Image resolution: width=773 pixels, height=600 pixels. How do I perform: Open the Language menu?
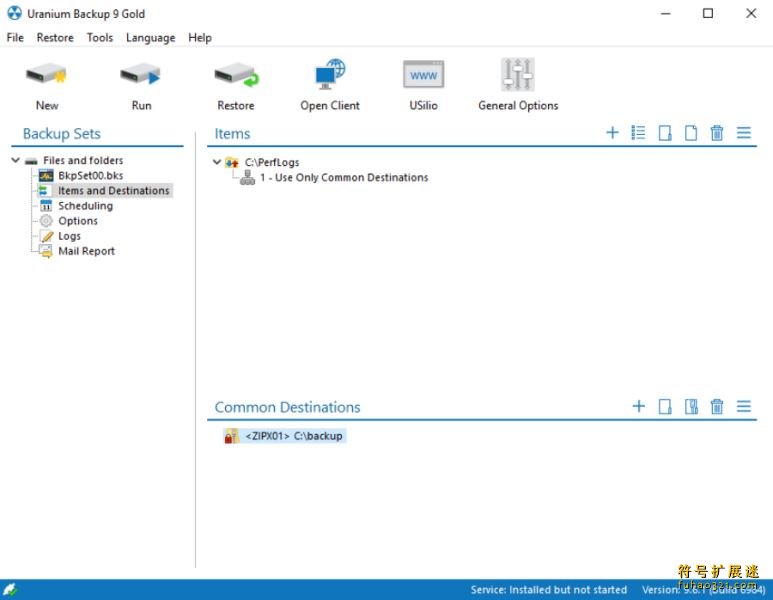coord(150,37)
